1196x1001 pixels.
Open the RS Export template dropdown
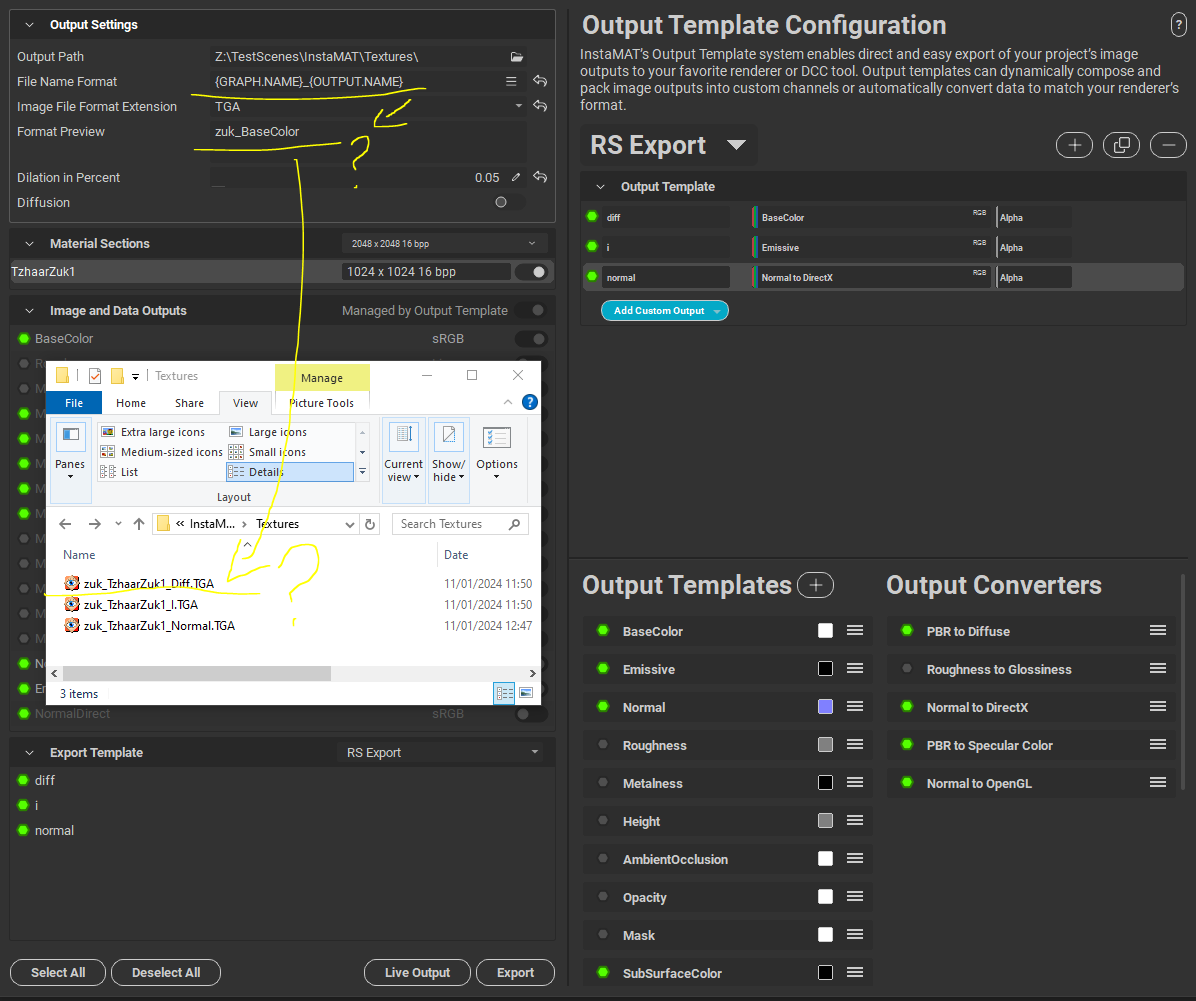736,145
